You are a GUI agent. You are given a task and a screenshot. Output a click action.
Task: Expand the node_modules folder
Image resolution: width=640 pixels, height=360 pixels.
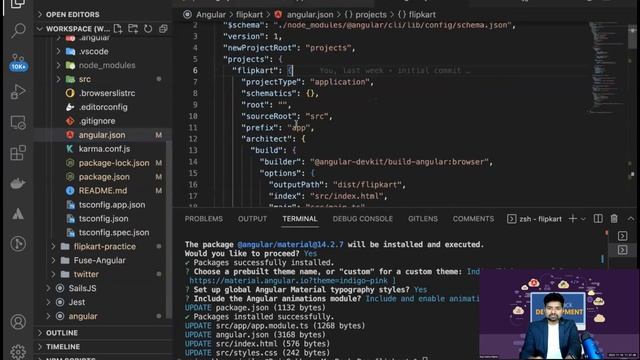point(102,65)
